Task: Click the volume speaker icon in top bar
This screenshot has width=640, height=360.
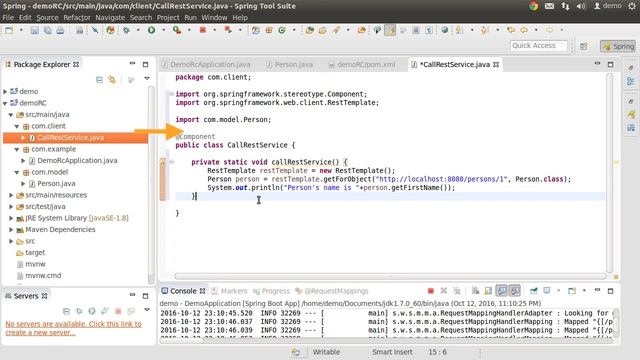Action: [x=581, y=6]
